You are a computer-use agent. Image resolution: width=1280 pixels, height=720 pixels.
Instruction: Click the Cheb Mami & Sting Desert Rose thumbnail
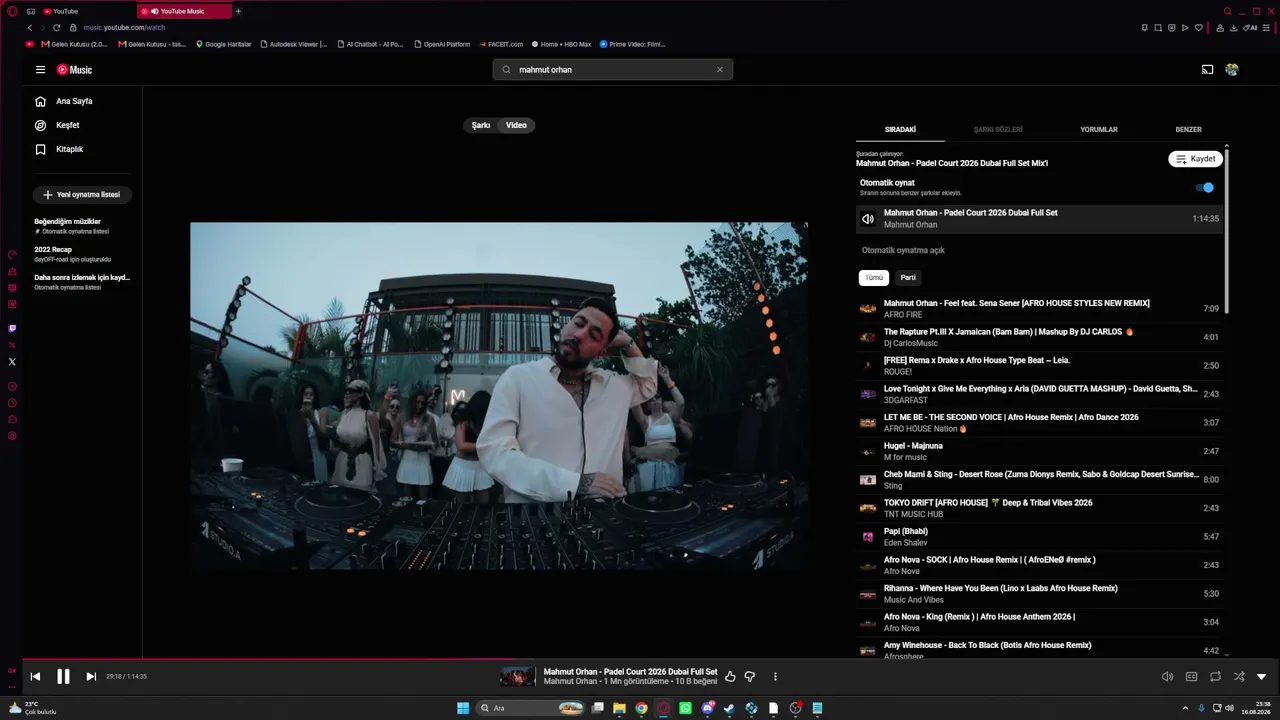[x=868, y=480]
